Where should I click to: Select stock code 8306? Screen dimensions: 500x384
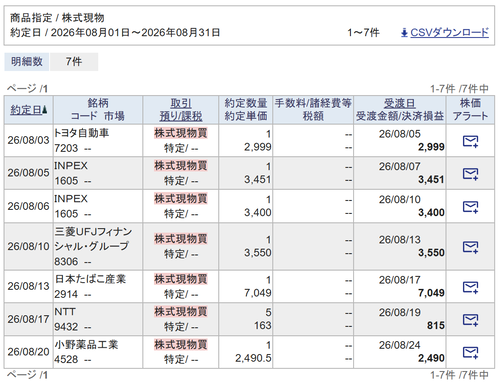(x=66, y=262)
